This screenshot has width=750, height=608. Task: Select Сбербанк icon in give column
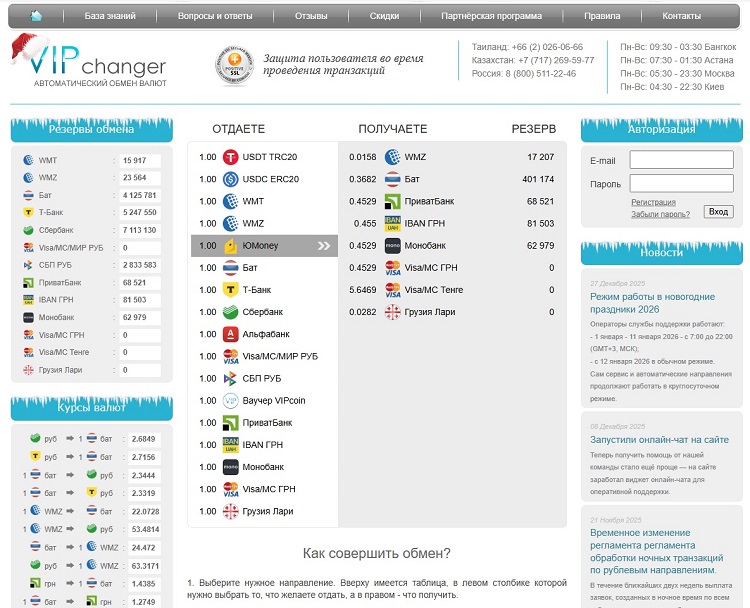pyautogui.click(x=231, y=312)
